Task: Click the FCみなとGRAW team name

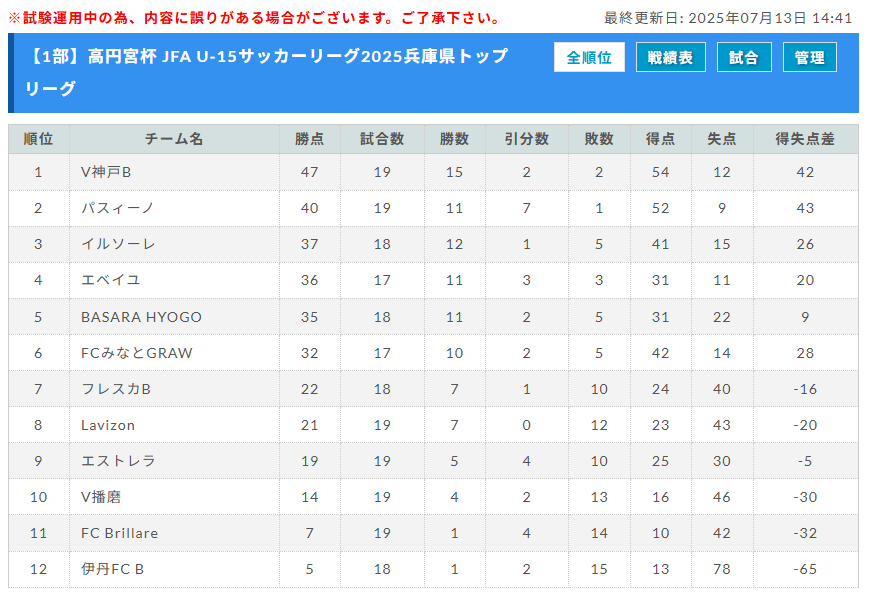Action: (x=137, y=353)
